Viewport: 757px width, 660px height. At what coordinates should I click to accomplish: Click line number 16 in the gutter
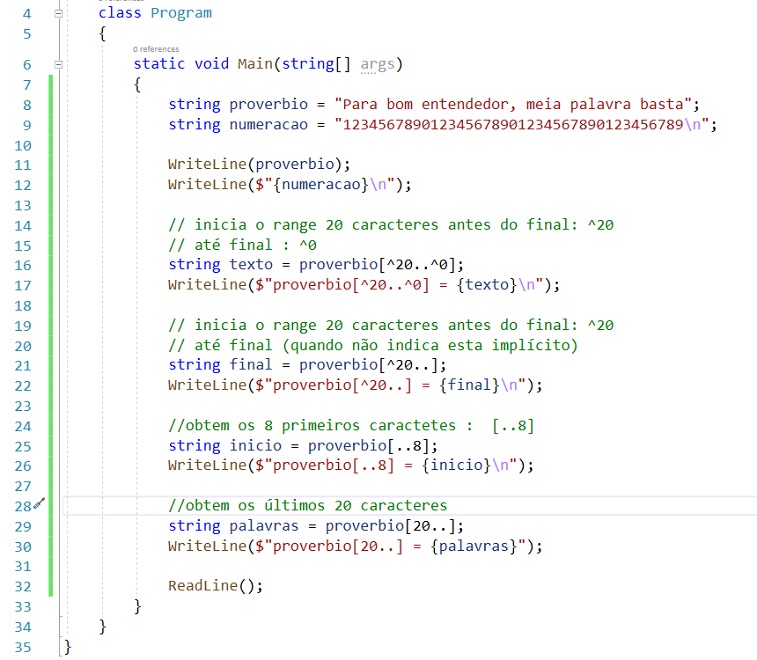(23, 265)
